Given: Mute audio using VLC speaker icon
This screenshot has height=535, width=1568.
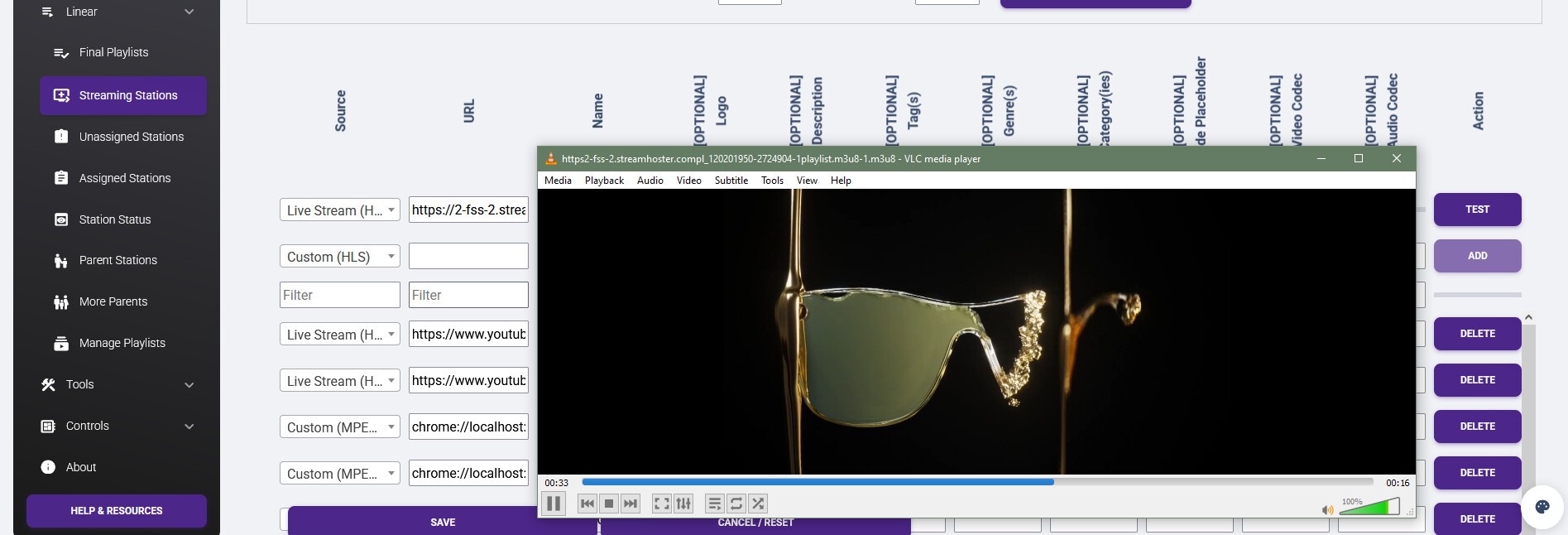Looking at the screenshot, I should 1327,510.
